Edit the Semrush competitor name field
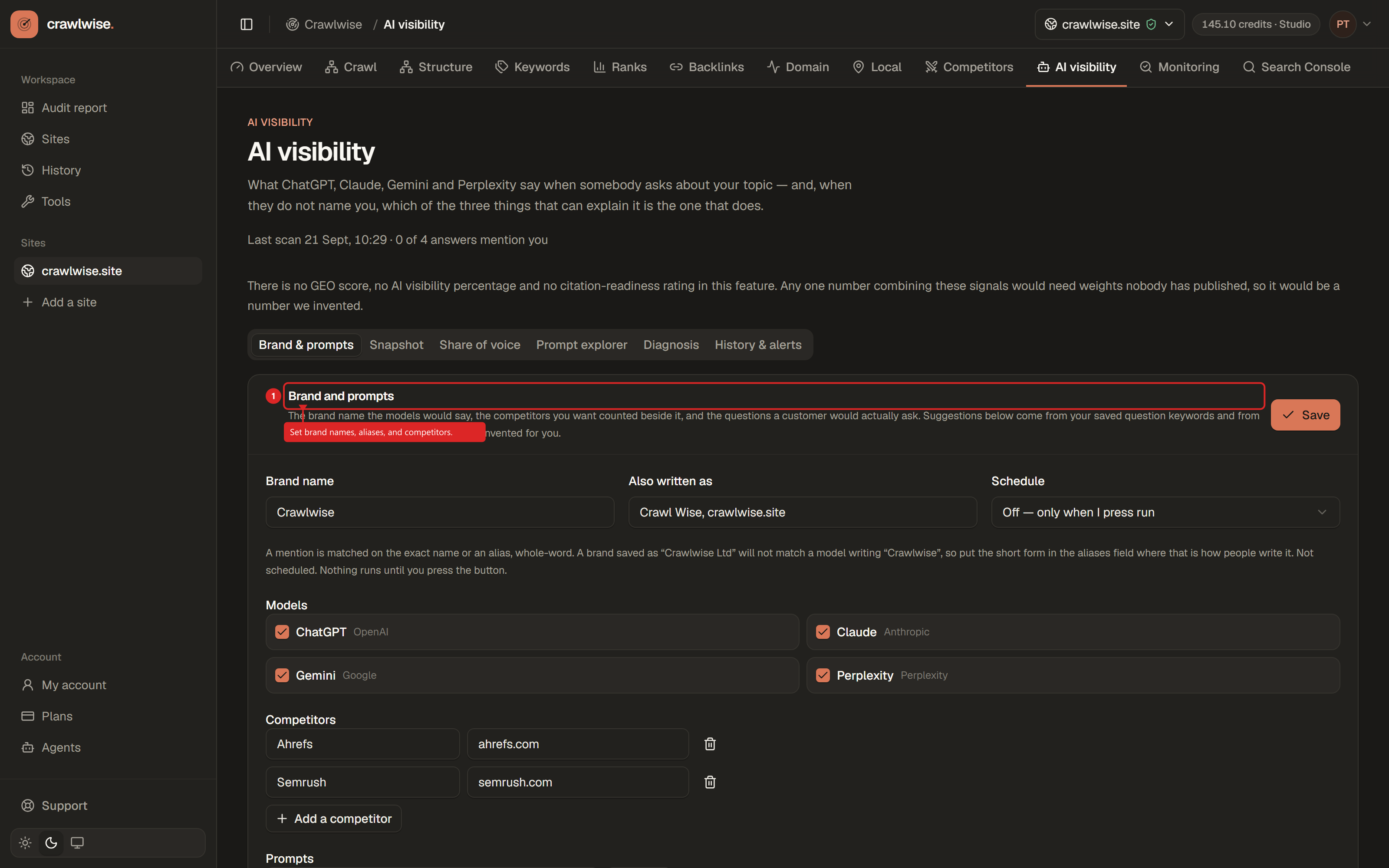This screenshot has width=1389, height=868. point(362,782)
